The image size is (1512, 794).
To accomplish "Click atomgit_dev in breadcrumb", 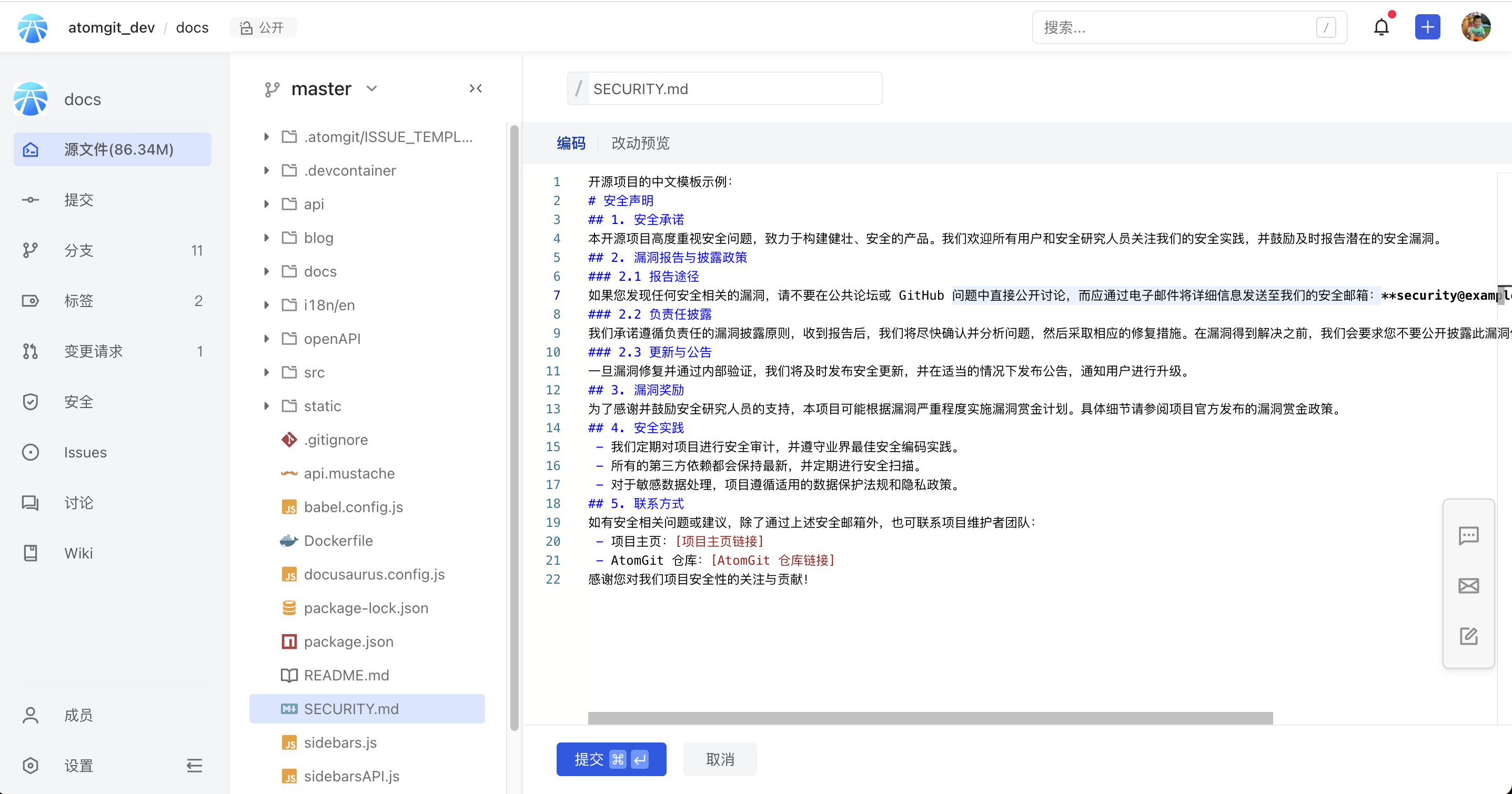I will (111, 27).
